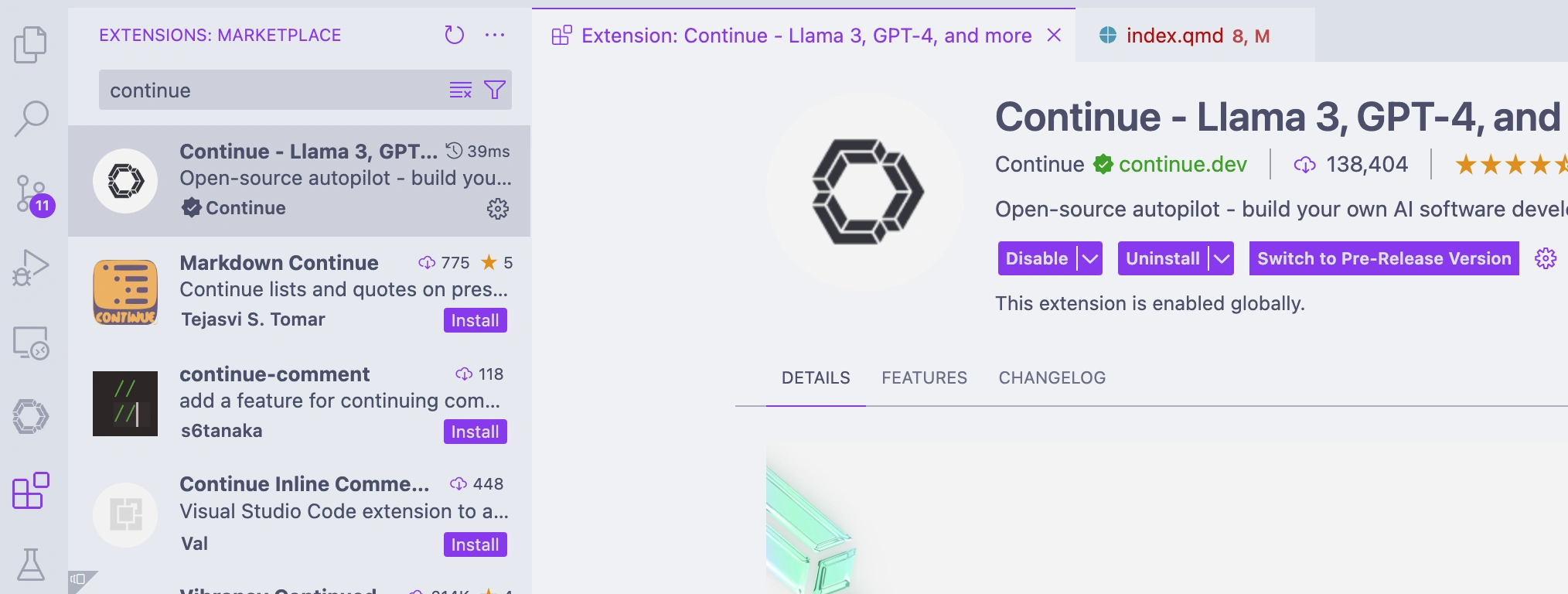Click Switch to Pre-Release Version

click(x=1384, y=258)
